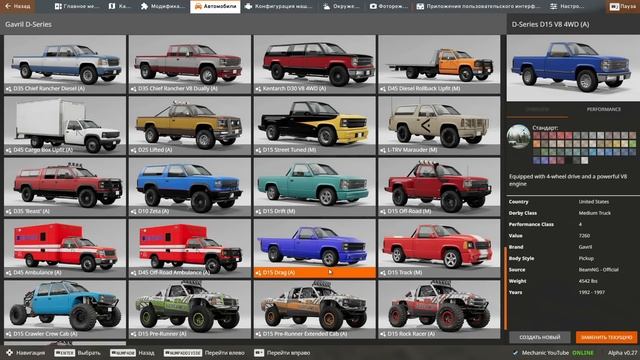Click the D-Series D15 V8 4WD preview image
Image resolution: width=640 pixels, height=360 pixels.
point(573,68)
